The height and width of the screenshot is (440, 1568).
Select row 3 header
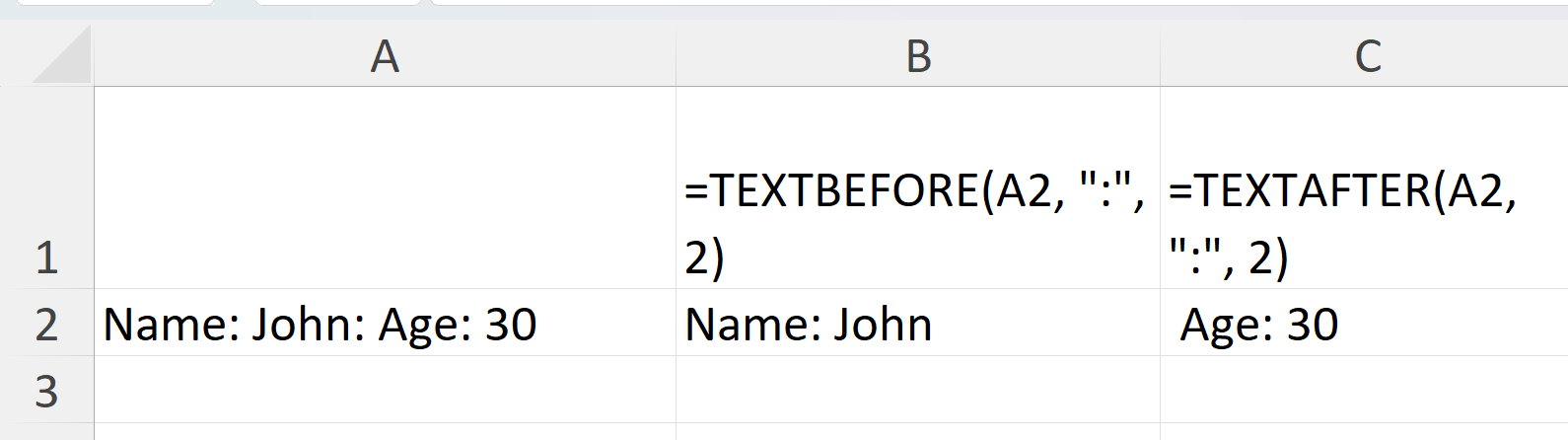(x=46, y=391)
